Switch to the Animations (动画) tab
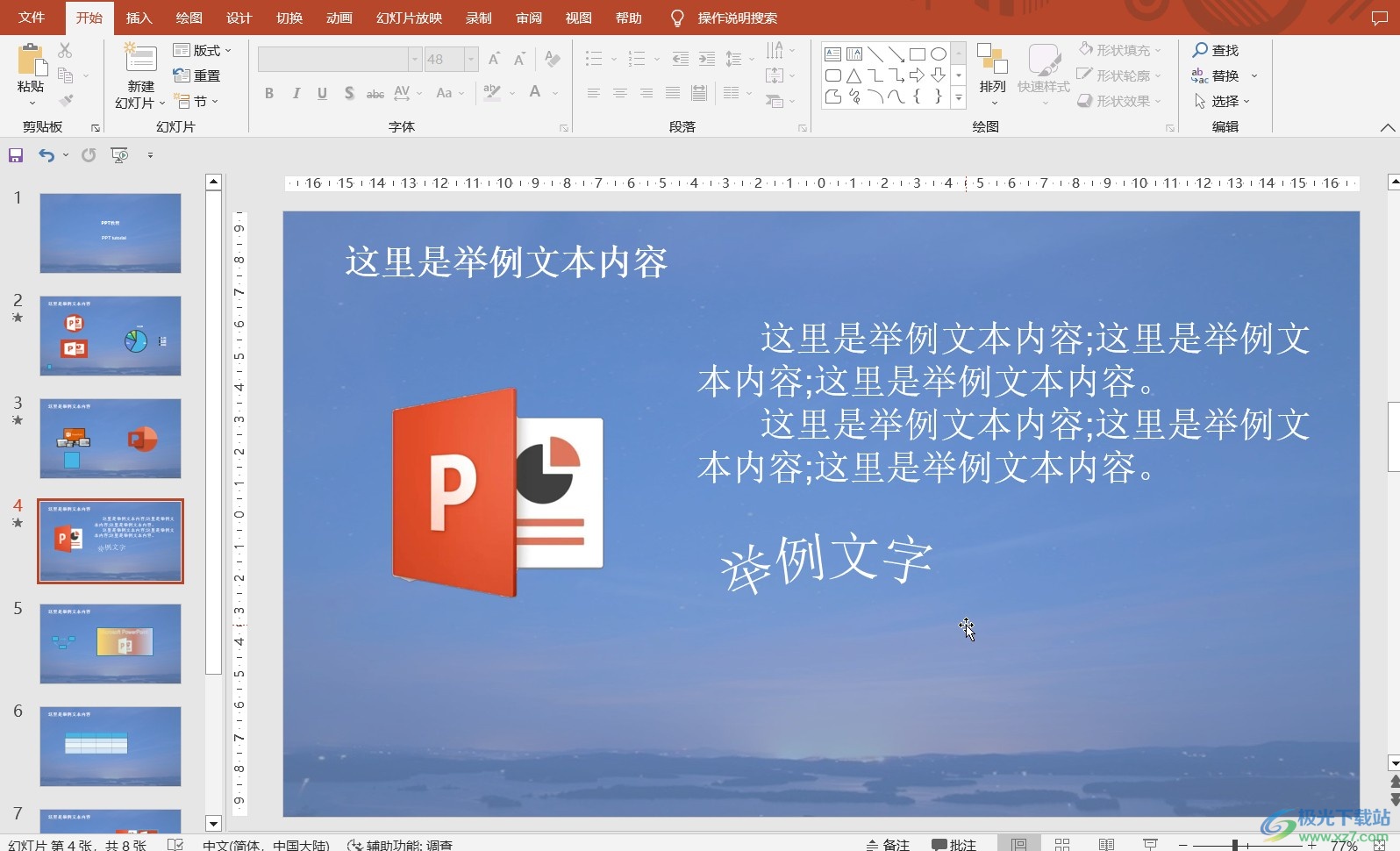 pos(339,18)
